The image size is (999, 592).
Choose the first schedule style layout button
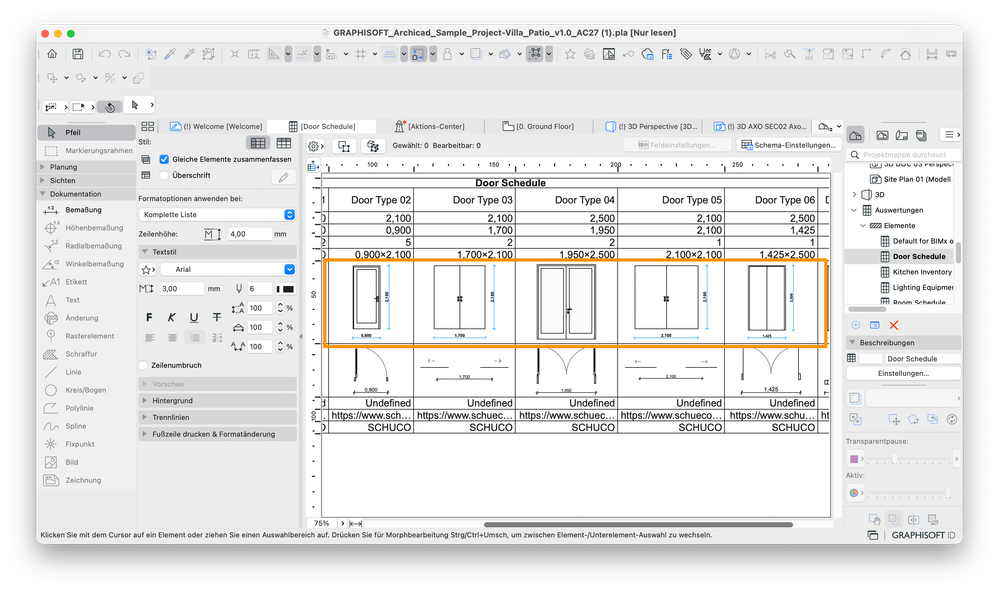258,143
